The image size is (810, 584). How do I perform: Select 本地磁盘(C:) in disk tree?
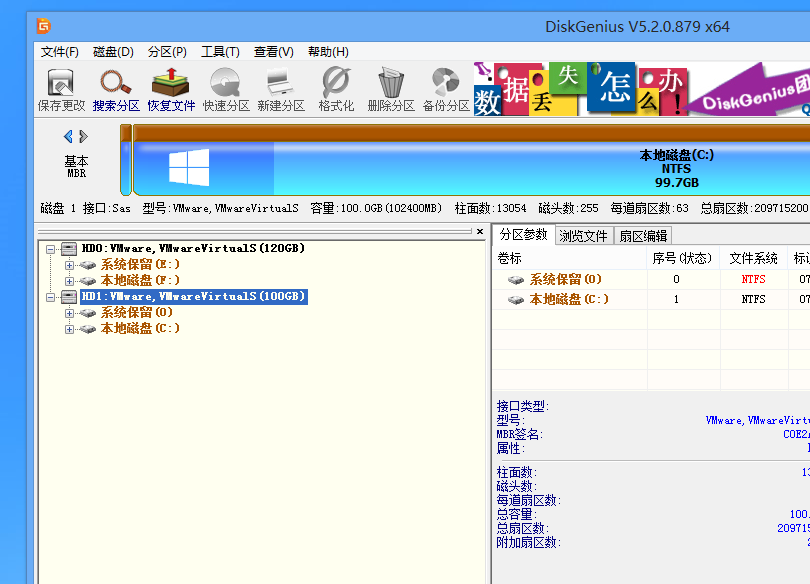[x=140, y=328]
